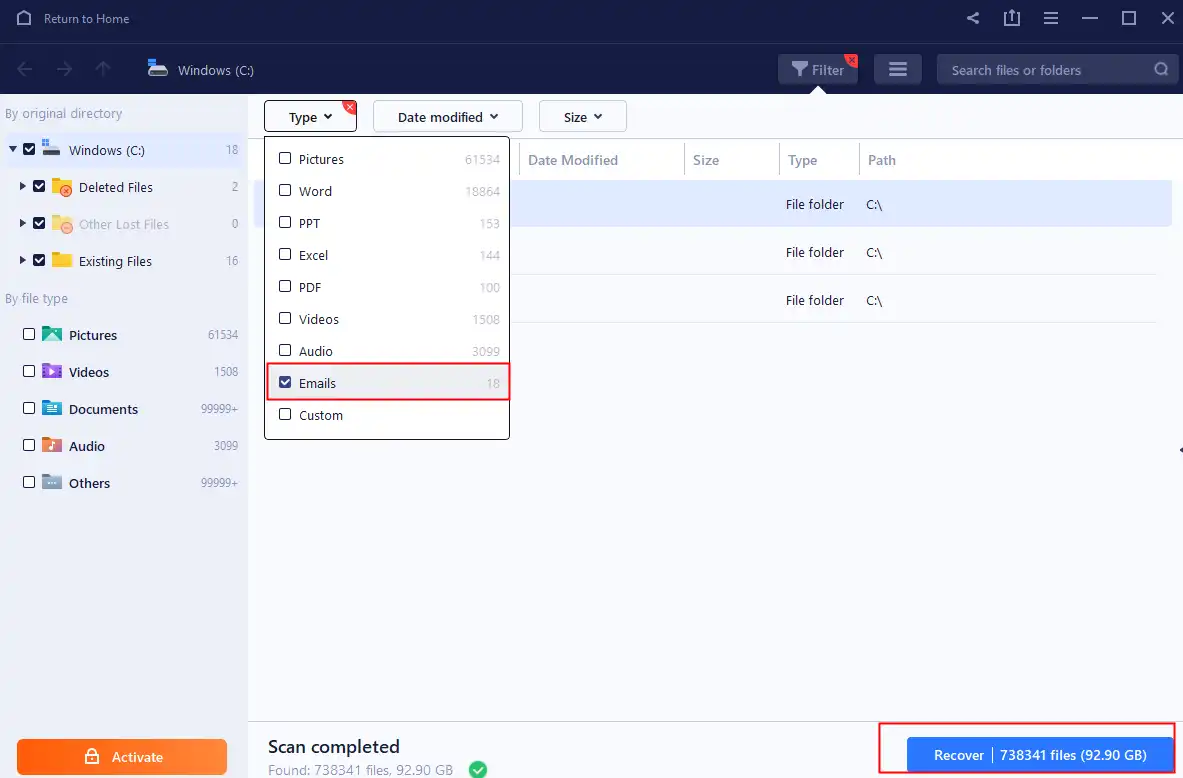Check the Pictures option in Type dropdown
The image size is (1183, 778).
pos(285,158)
